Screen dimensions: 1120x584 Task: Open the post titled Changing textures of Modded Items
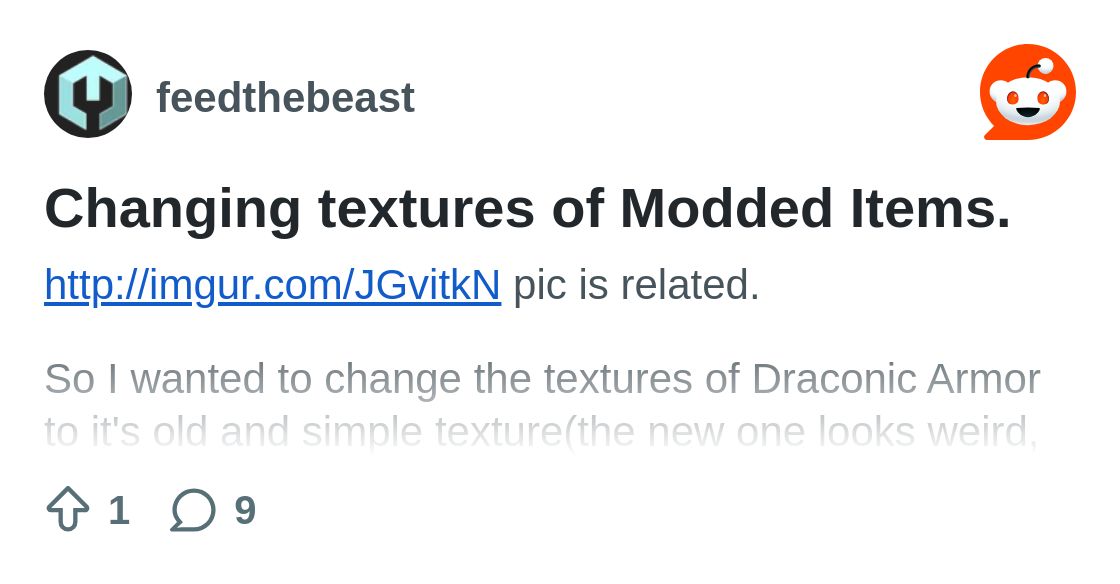point(528,208)
